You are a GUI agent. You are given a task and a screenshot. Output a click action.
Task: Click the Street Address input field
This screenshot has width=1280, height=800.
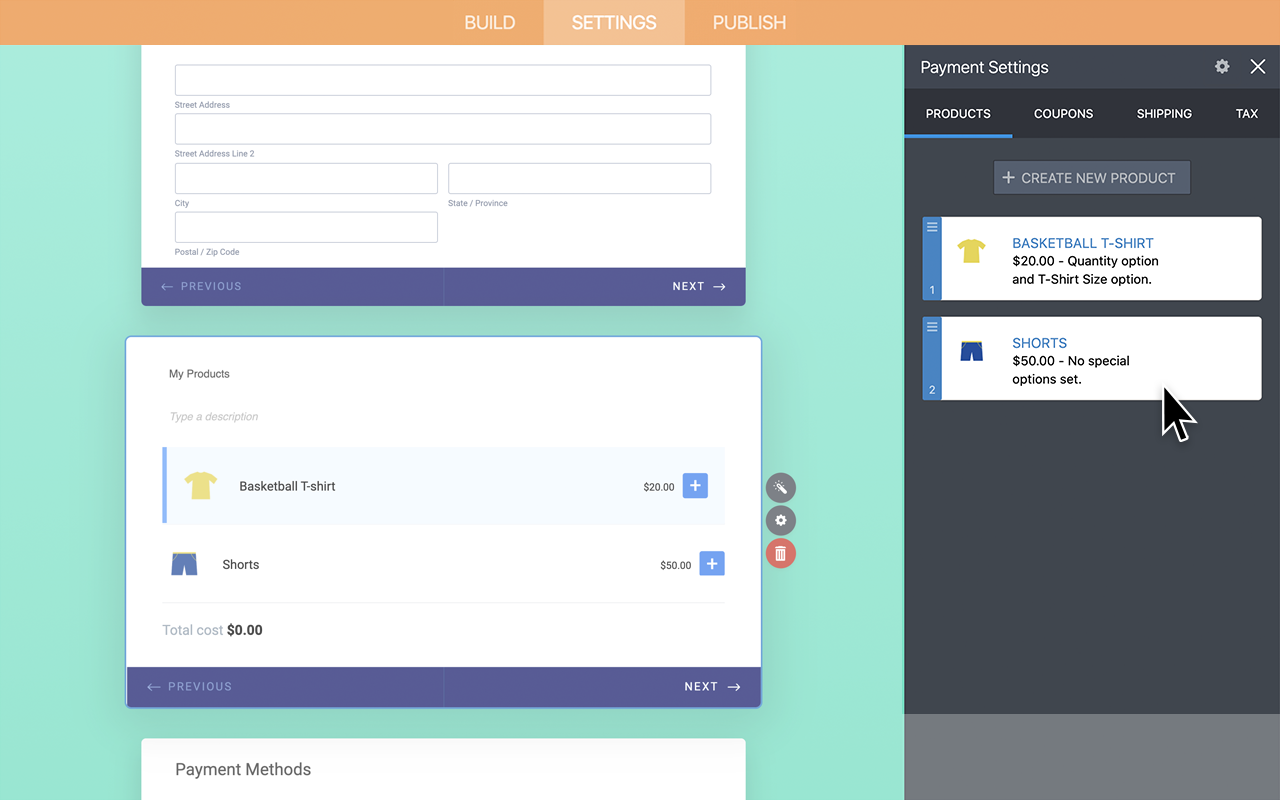click(x=443, y=80)
